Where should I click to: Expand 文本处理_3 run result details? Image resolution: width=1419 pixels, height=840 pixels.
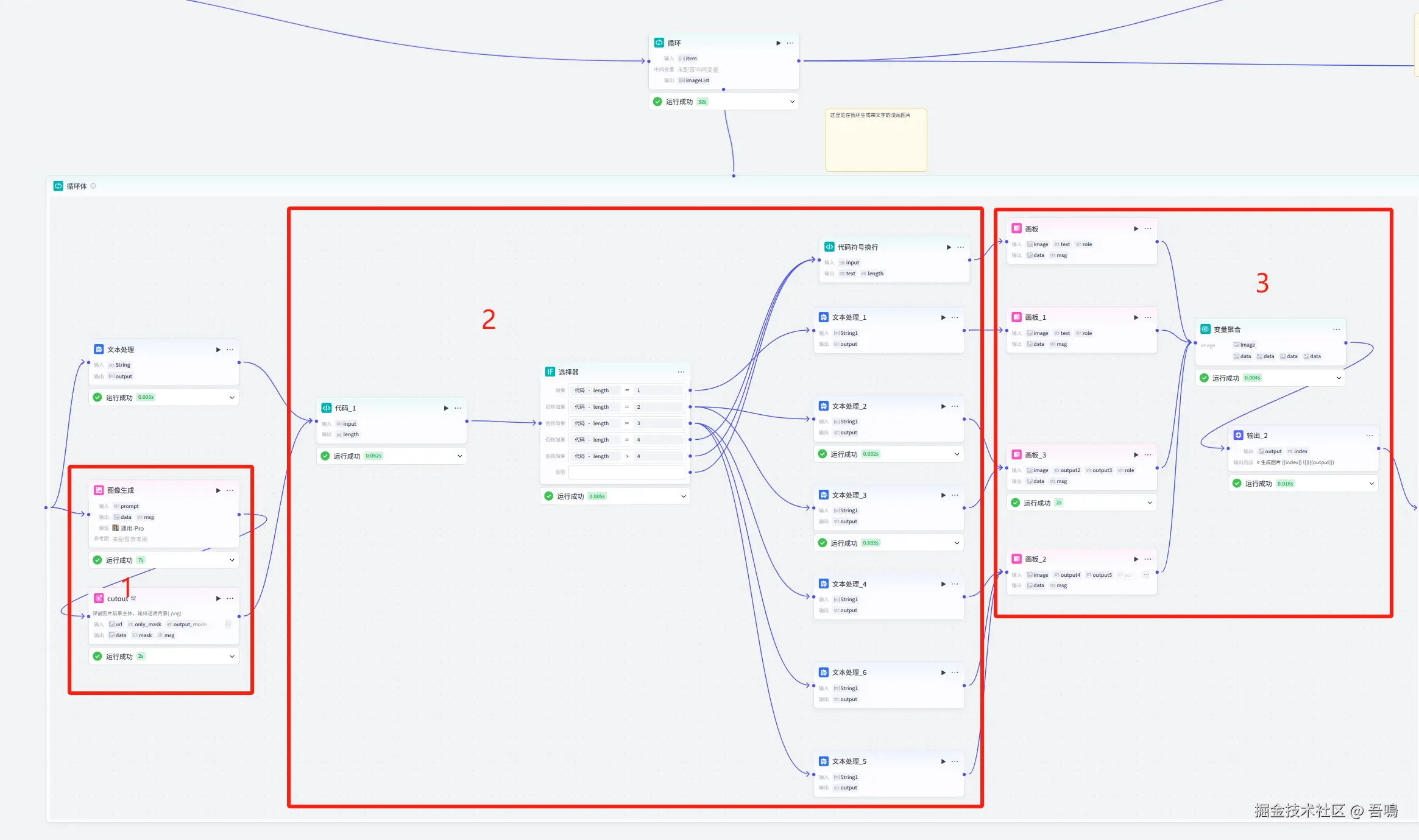[x=957, y=543]
